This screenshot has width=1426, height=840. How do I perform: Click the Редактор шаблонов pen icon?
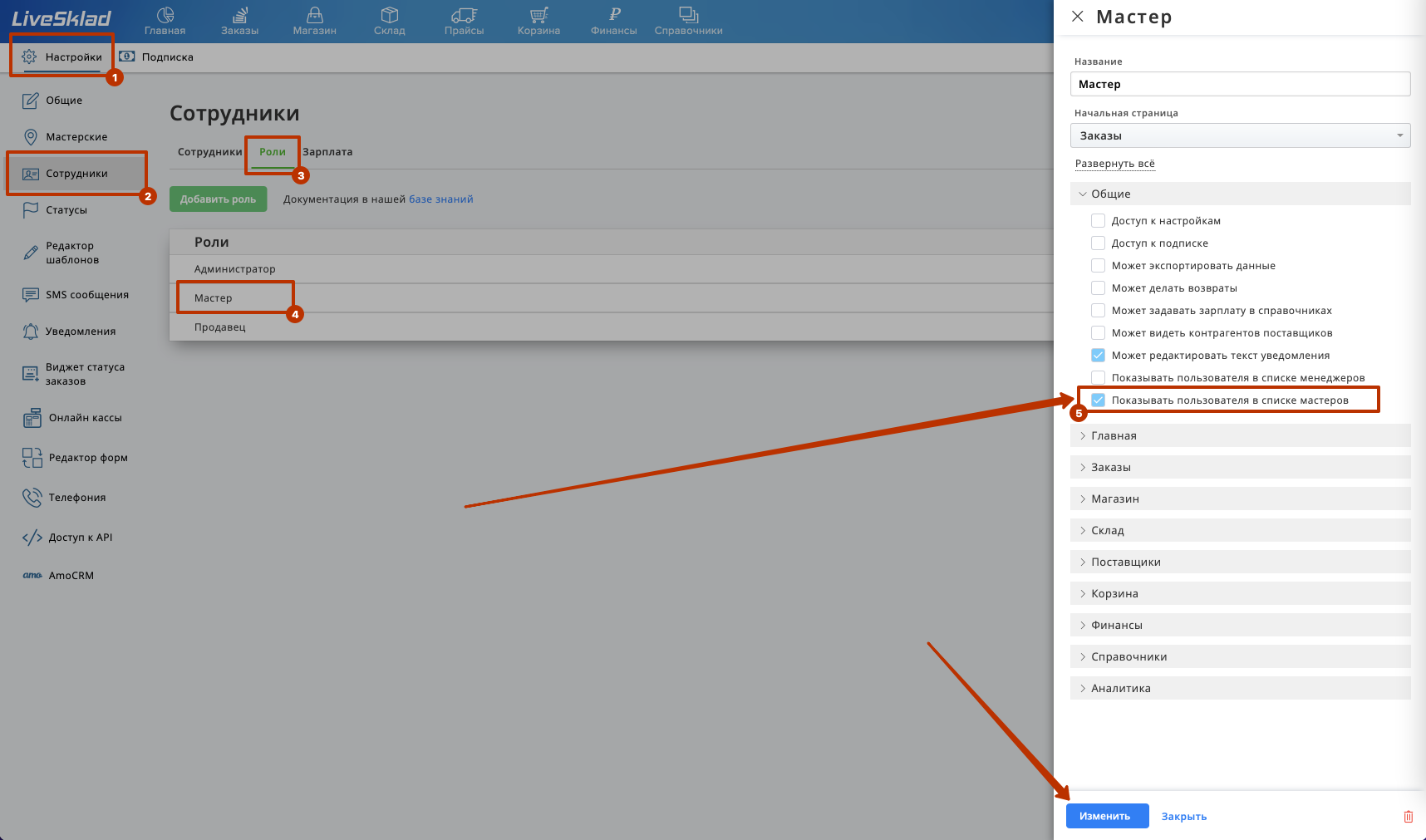[x=31, y=253]
